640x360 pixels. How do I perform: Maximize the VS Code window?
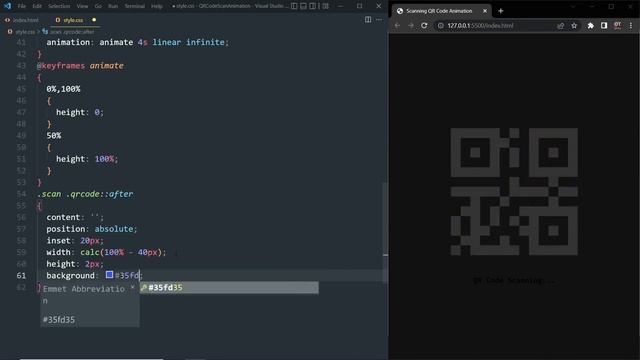click(359, 6)
